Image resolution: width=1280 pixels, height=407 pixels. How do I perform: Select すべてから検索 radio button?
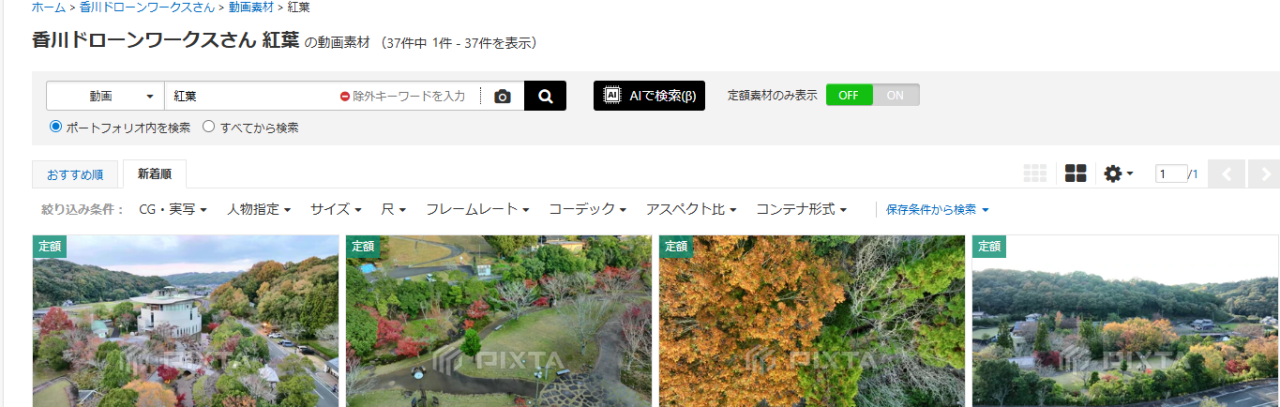click(x=209, y=127)
